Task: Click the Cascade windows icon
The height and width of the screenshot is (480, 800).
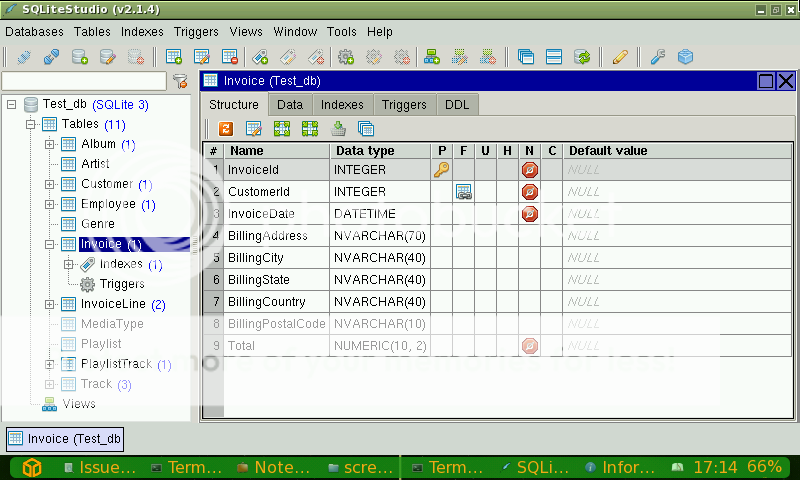Action: point(526,57)
